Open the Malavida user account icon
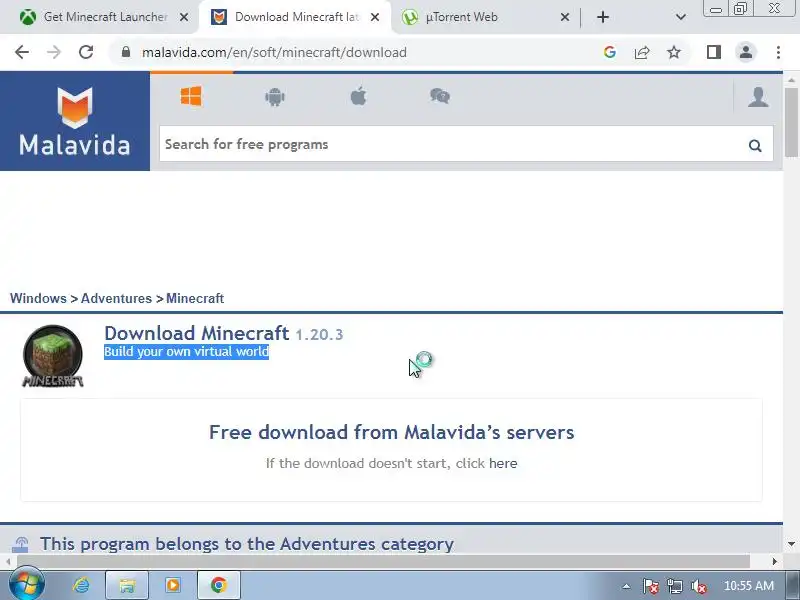 758,97
